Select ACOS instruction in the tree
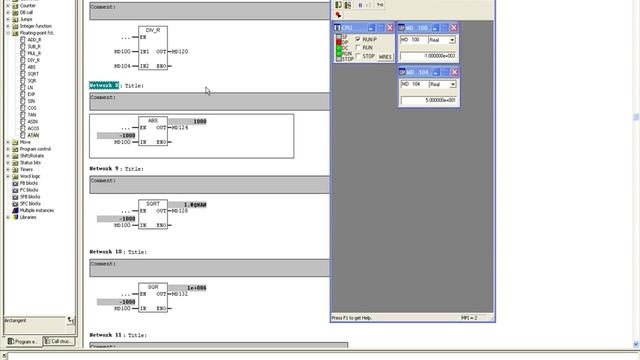640x360 pixels. [33, 128]
